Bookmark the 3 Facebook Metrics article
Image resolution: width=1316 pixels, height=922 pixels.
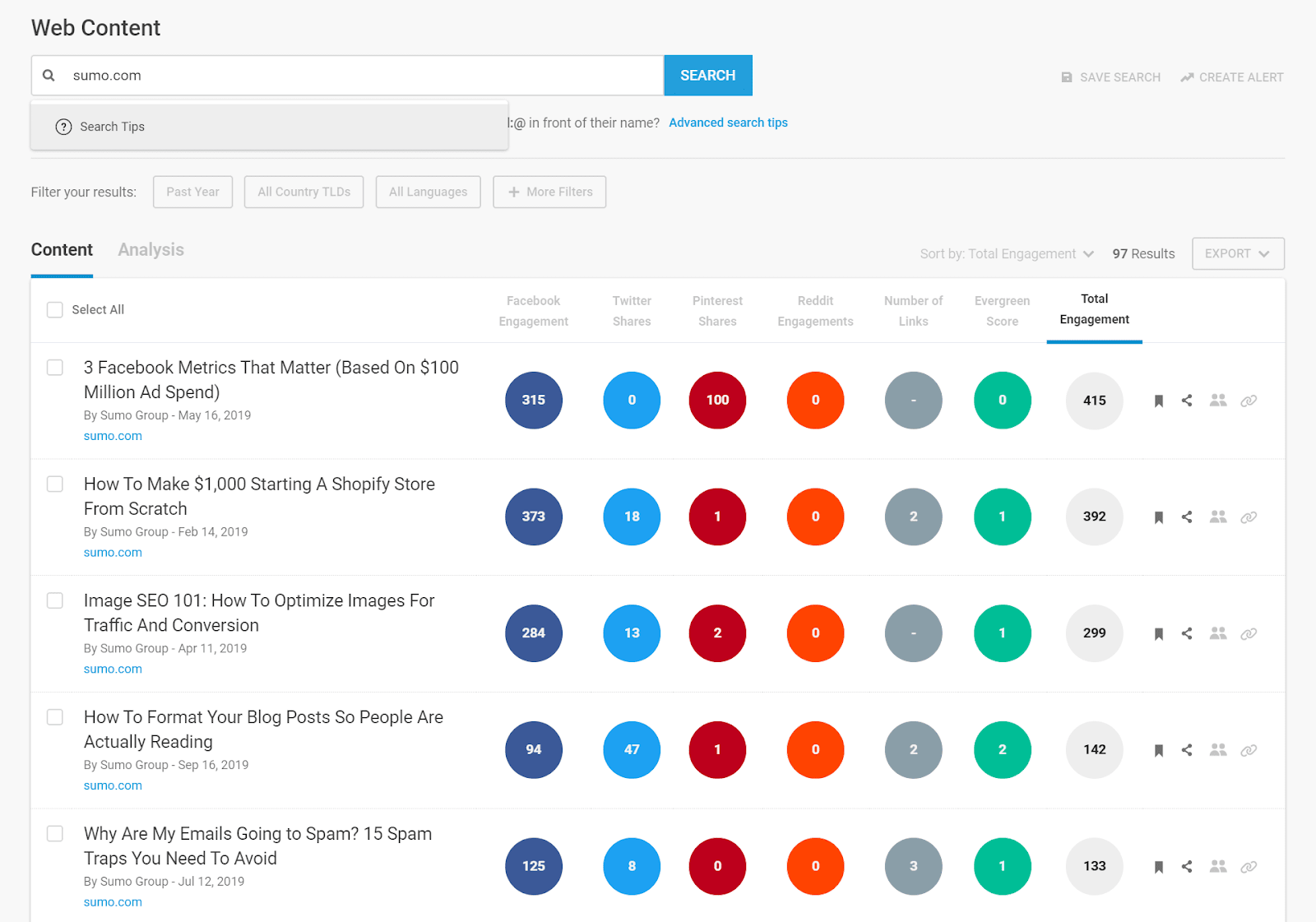click(1158, 401)
